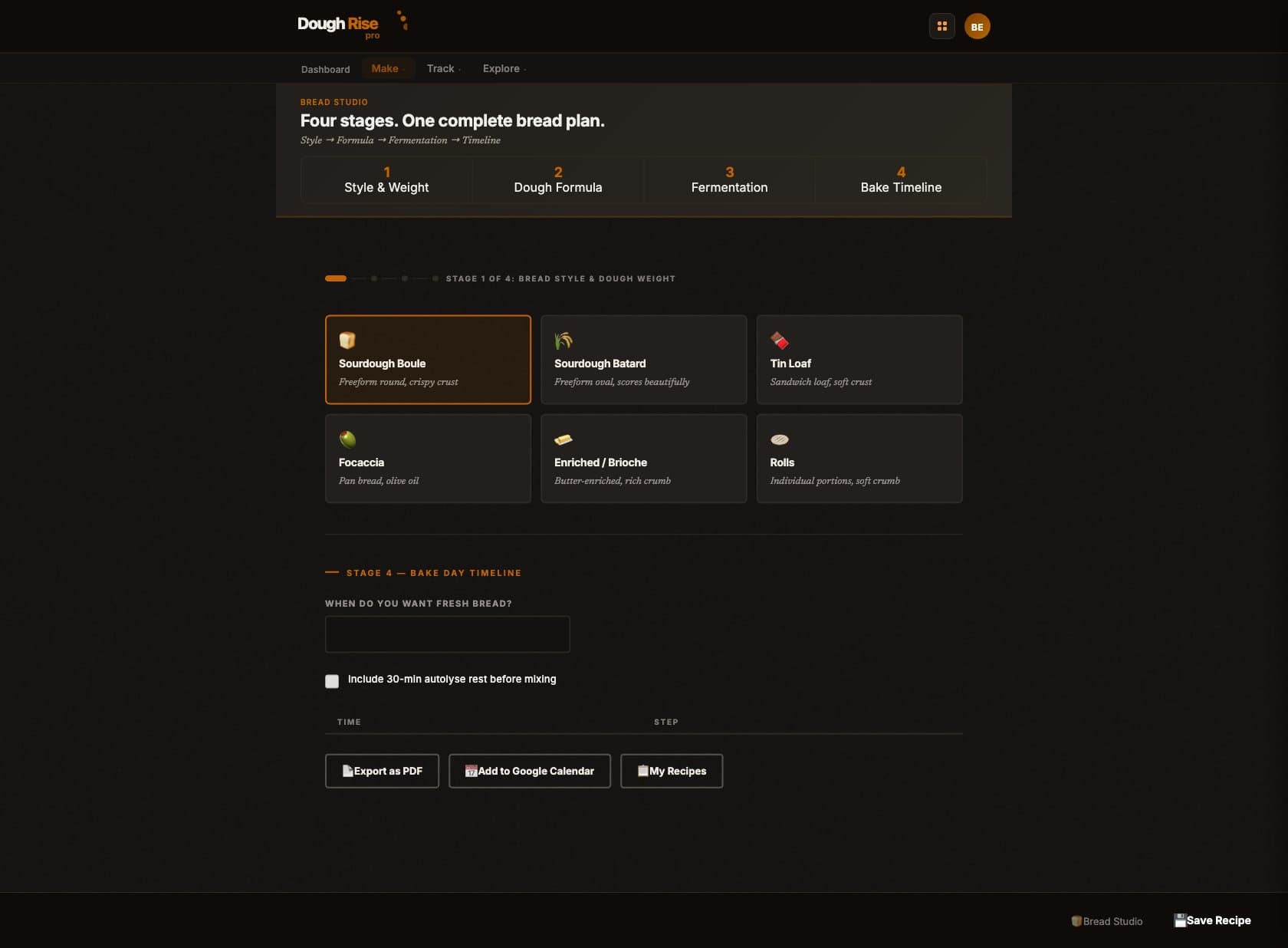Go to the Dashboard page
Screen dimensions: 1288x948
pyautogui.click(x=325, y=69)
